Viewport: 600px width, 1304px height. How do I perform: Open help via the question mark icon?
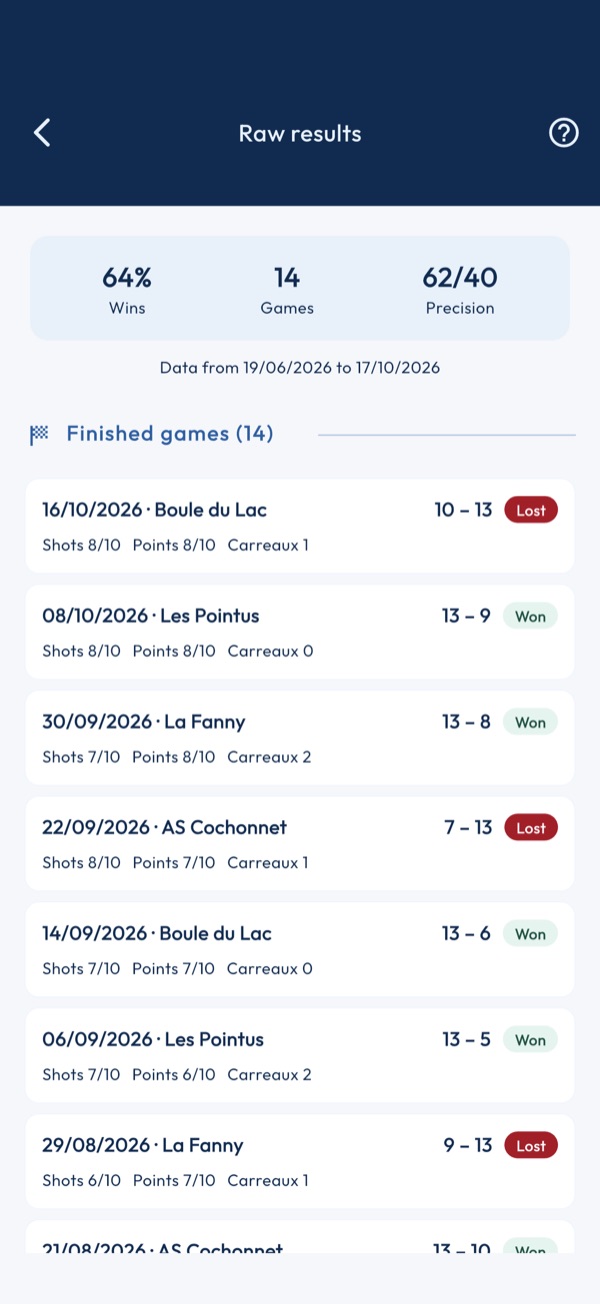pos(564,133)
